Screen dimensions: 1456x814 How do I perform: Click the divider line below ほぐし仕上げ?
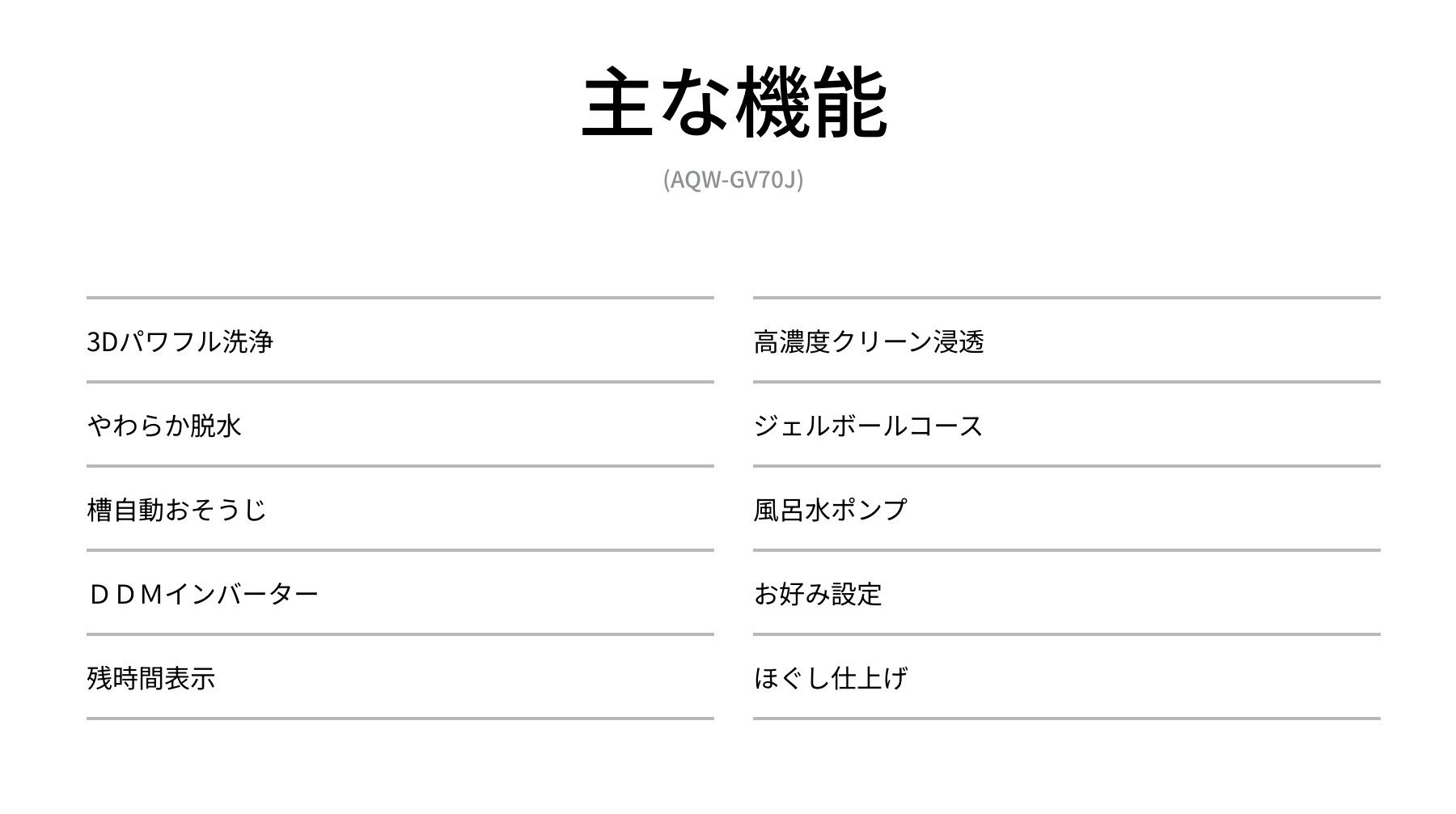[1066, 718]
